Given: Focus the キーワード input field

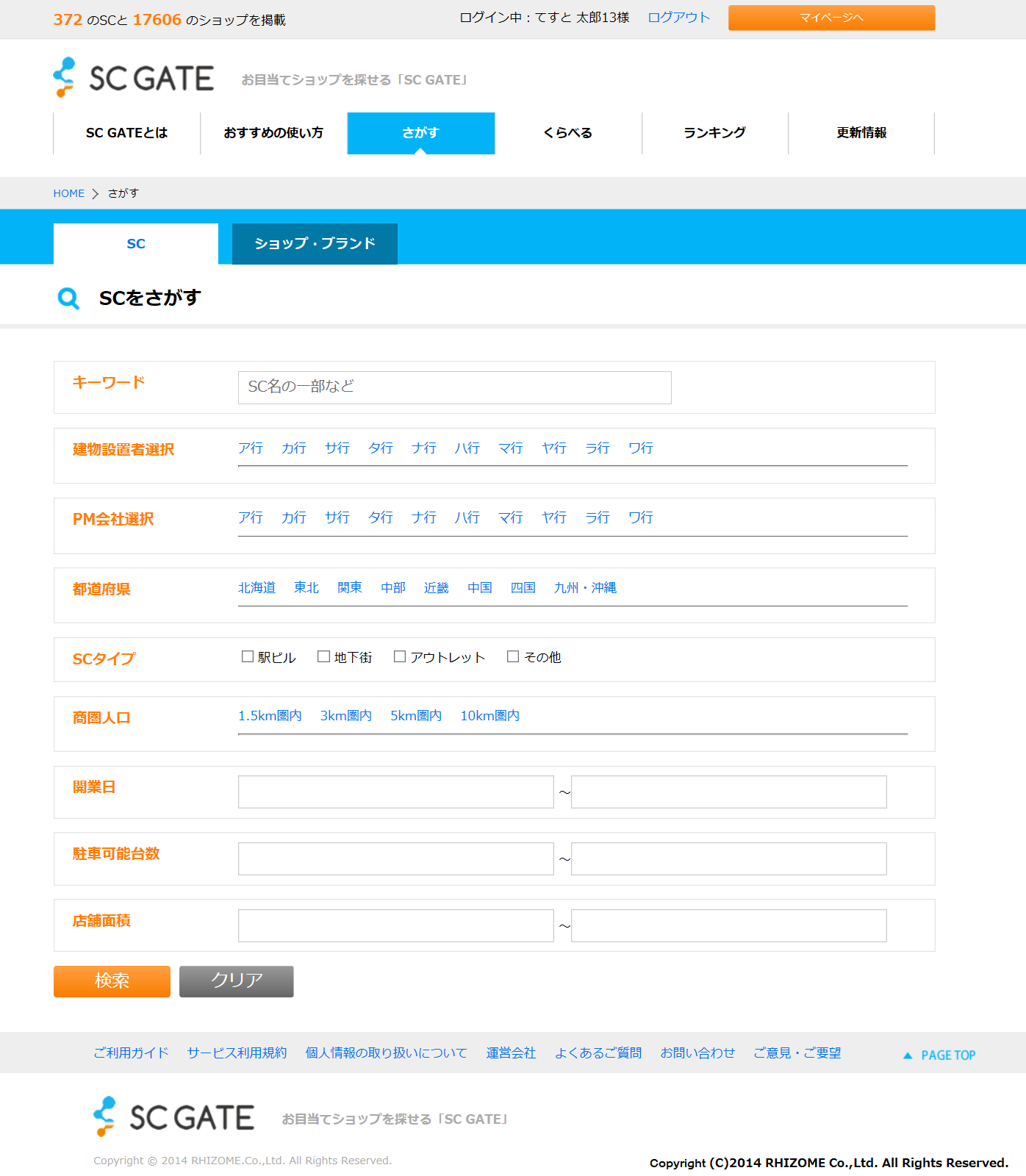Looking at the screenshot, I should [454, 387].
